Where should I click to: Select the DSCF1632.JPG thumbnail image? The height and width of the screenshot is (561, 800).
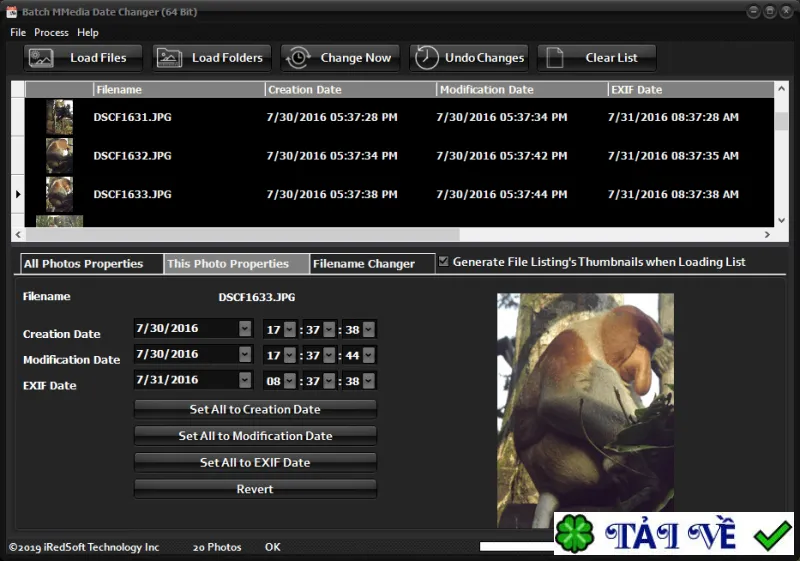coord(60,156)
